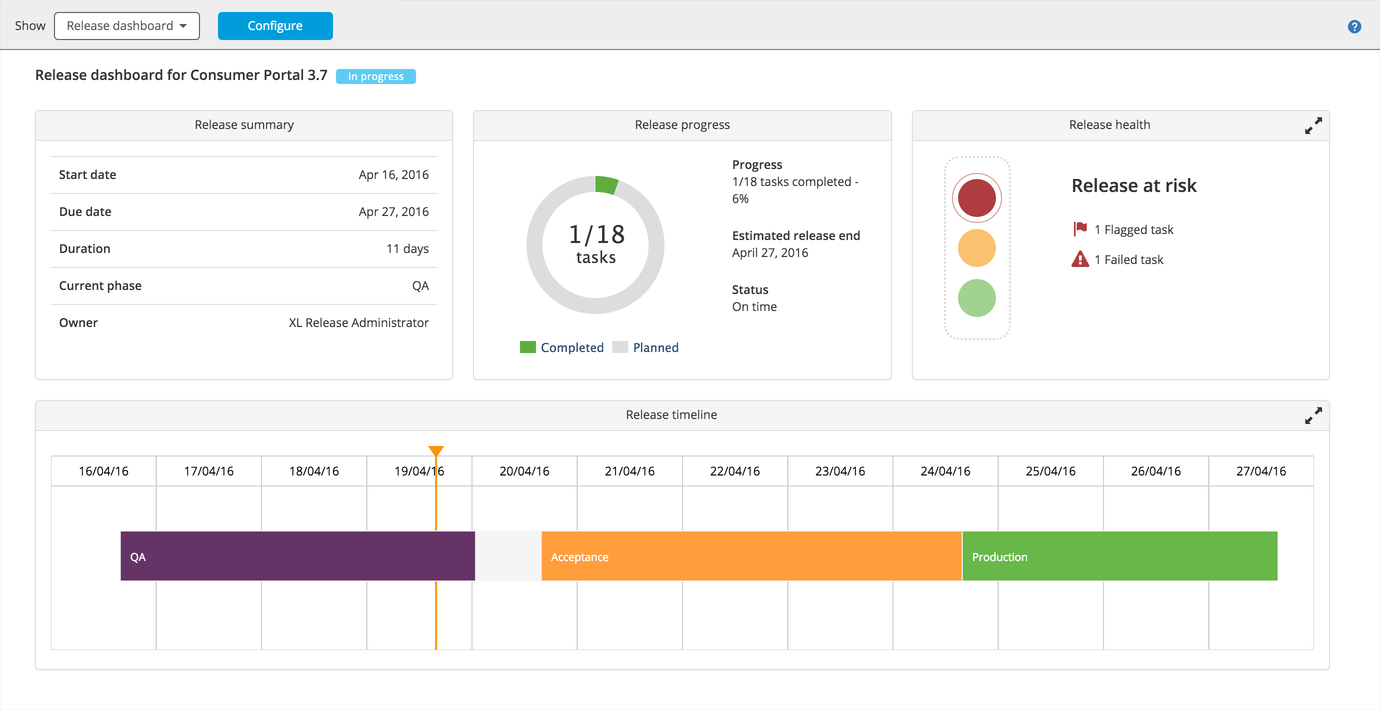Select the QA phase bar in timeline
Screen dimensions: 1380x710
[x=297, y=556]
